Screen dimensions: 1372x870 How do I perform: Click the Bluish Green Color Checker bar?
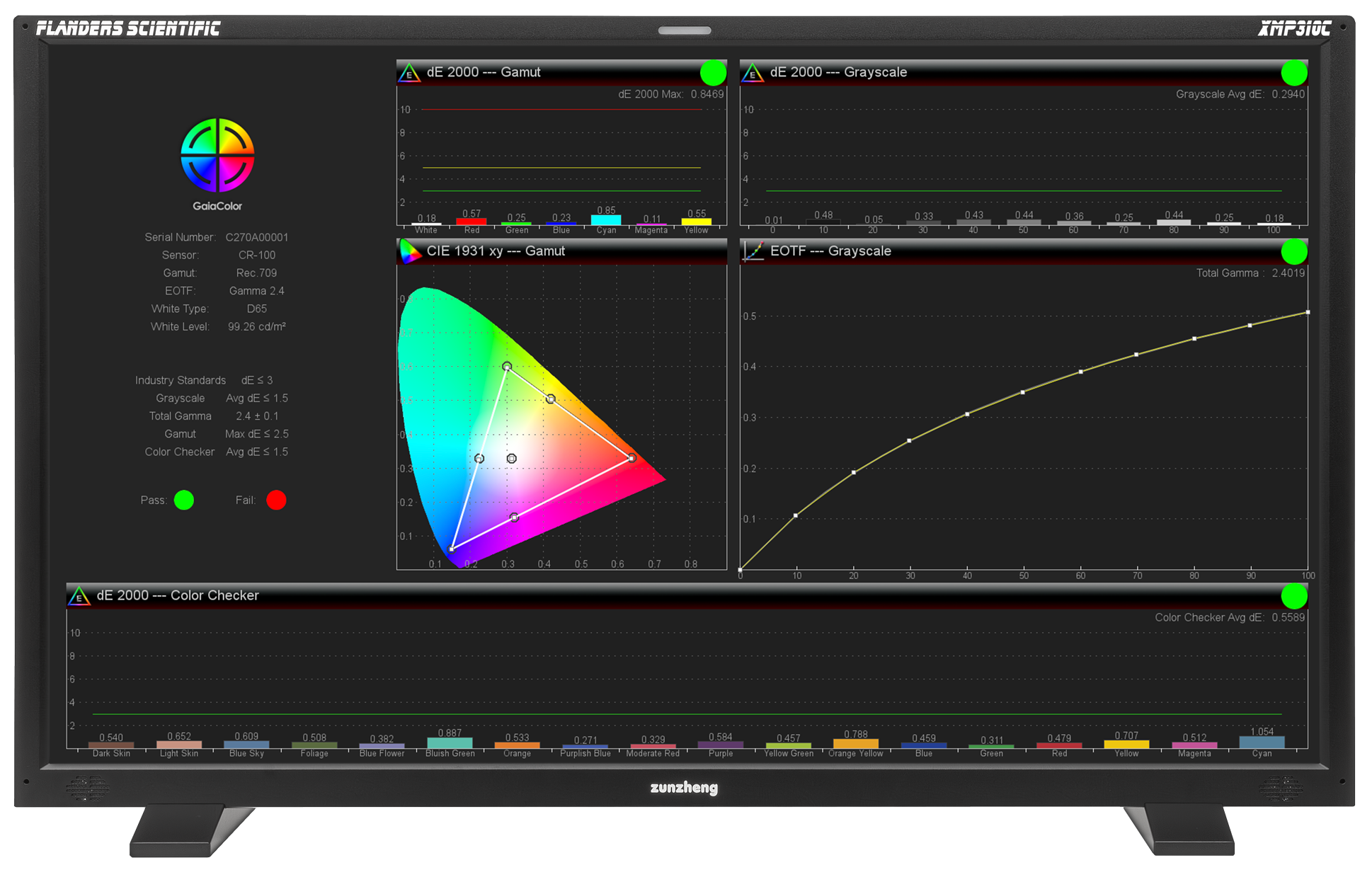pyautogui.click(x=450, y=743)
